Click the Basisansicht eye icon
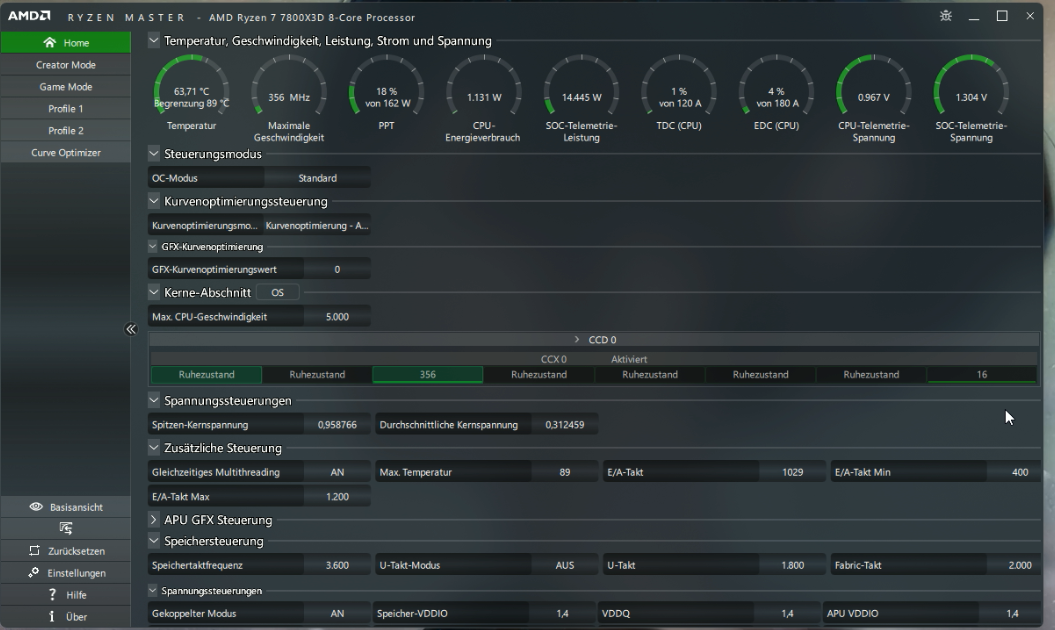The width and height of the screenshot is (1055, 630). coord(36,507)
